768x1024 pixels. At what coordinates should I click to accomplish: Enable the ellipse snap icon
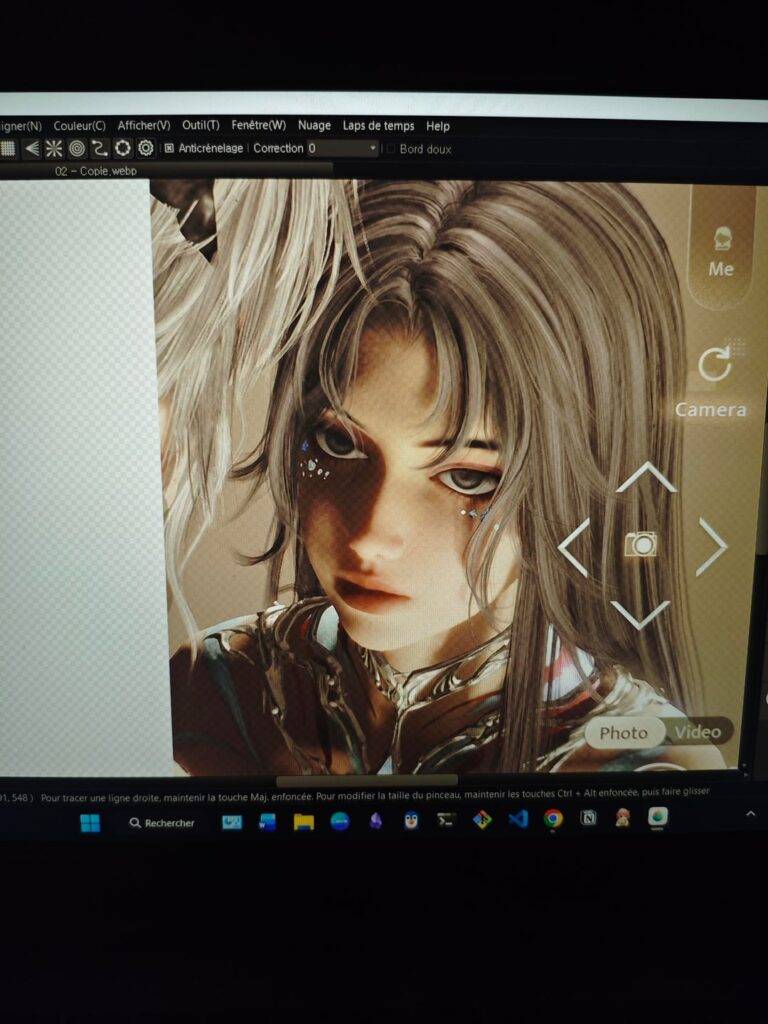coord(123,148)
